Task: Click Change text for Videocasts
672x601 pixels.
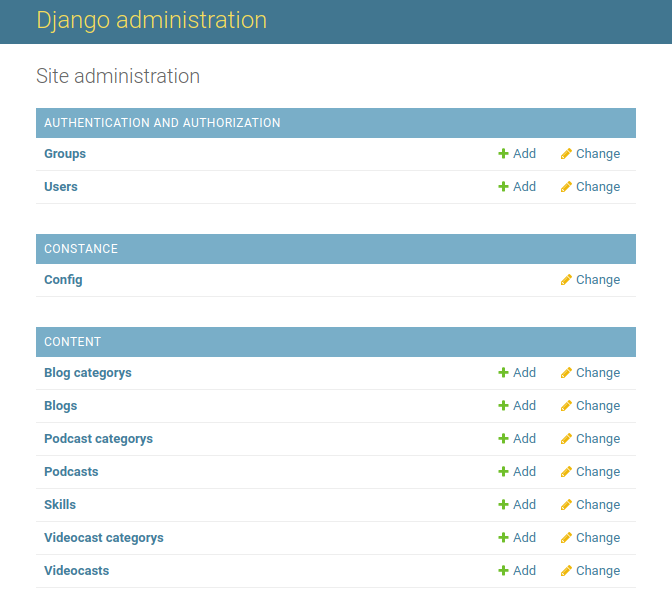Action: coord(598,571)
